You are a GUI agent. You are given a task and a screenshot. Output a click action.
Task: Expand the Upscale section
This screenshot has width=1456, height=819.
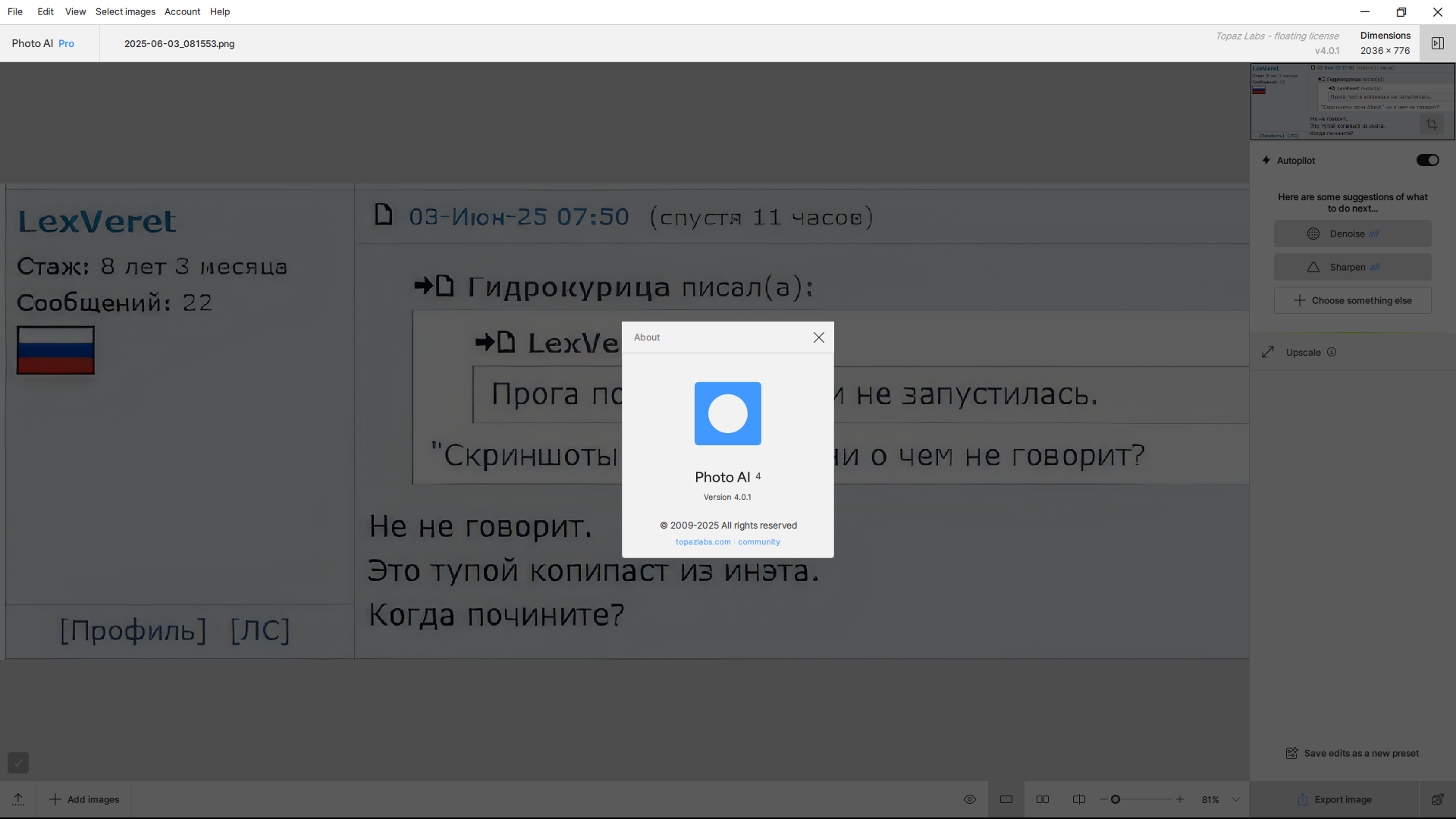pyautogui.click(x=1303, y=353)
